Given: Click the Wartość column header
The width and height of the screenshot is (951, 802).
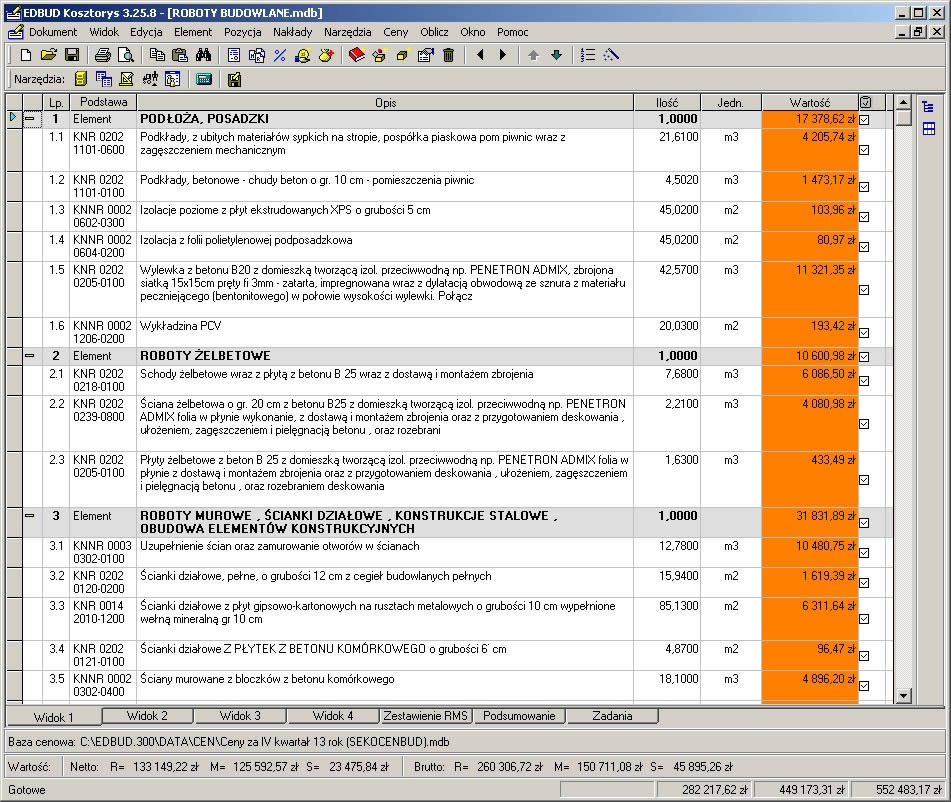Looking at the screenshot, I should click(810, 103).
